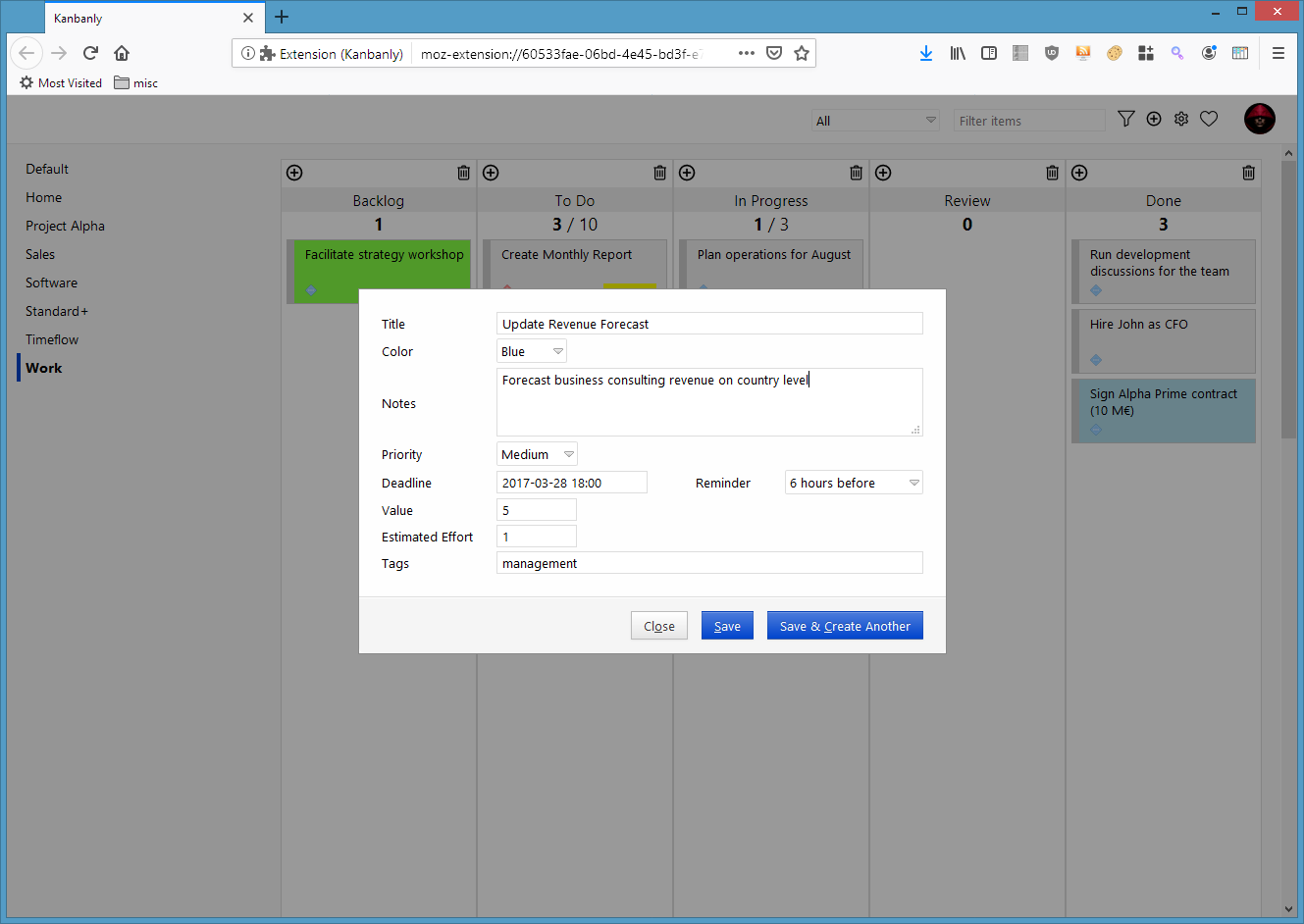Click the Title input field
This screenshot has width=1304, height=924.
click(709, 324)
